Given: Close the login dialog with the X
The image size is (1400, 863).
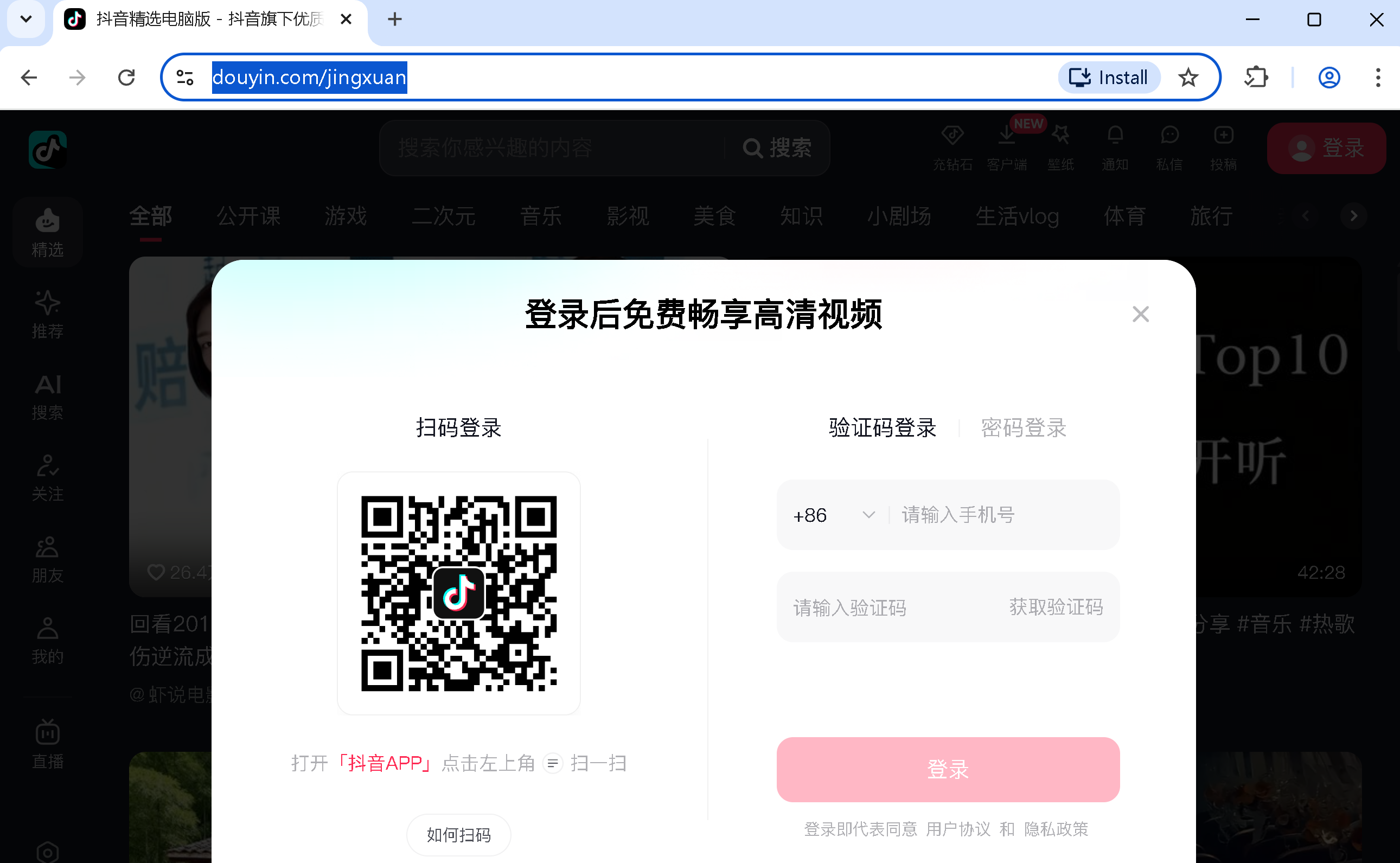Looking at the screenshot, I should point(1140,314).
